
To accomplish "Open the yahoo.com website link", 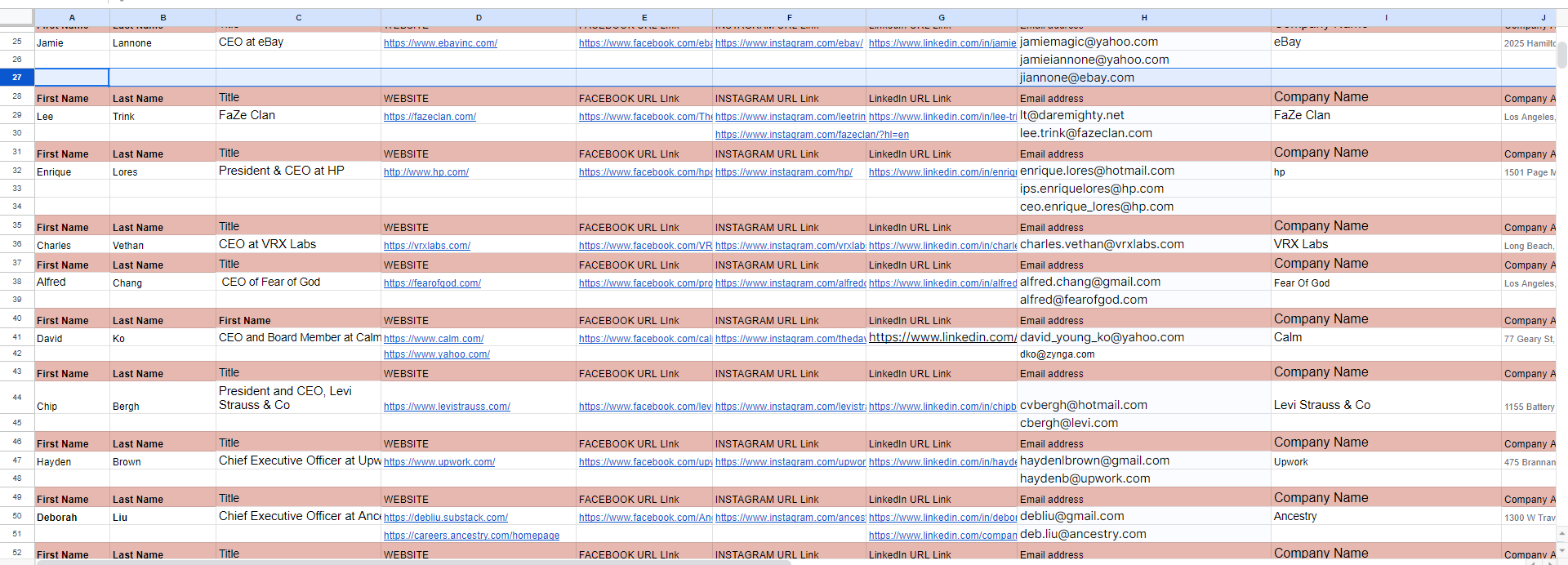I will [437, 354].
